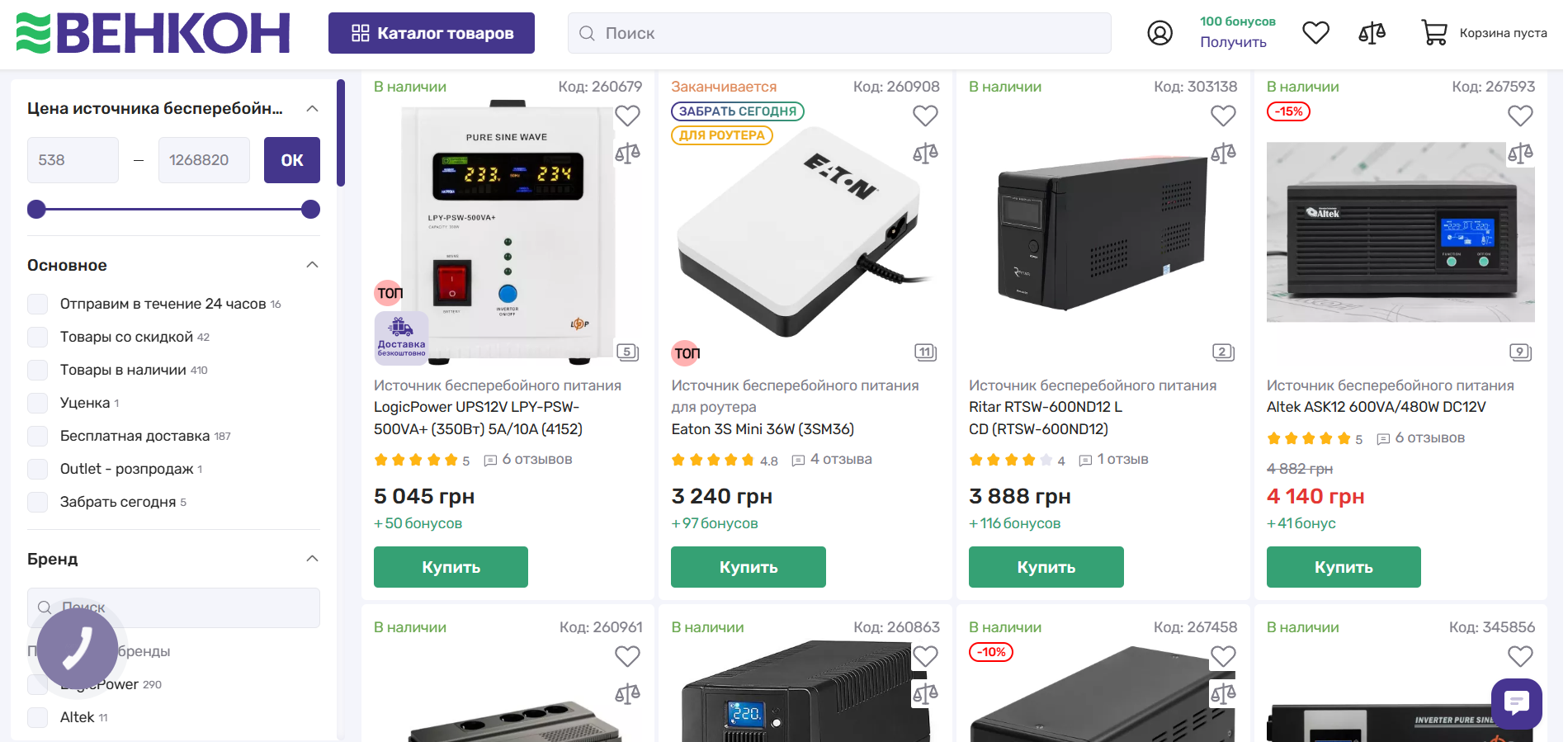
Task: Add Ritar RTSW-600ND12 to comparison
Action: point(1223,154)
